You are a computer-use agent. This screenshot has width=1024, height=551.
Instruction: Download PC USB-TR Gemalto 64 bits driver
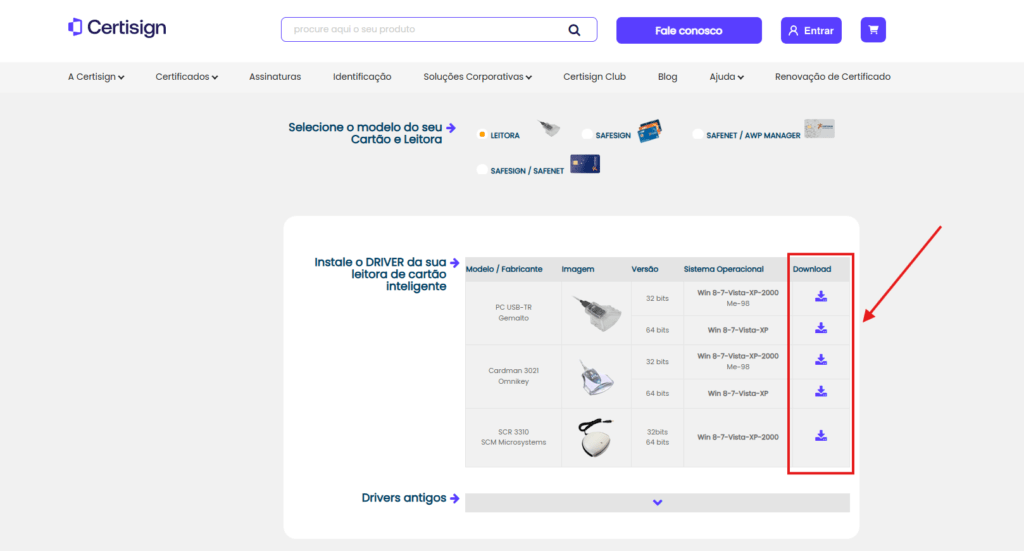821,328
